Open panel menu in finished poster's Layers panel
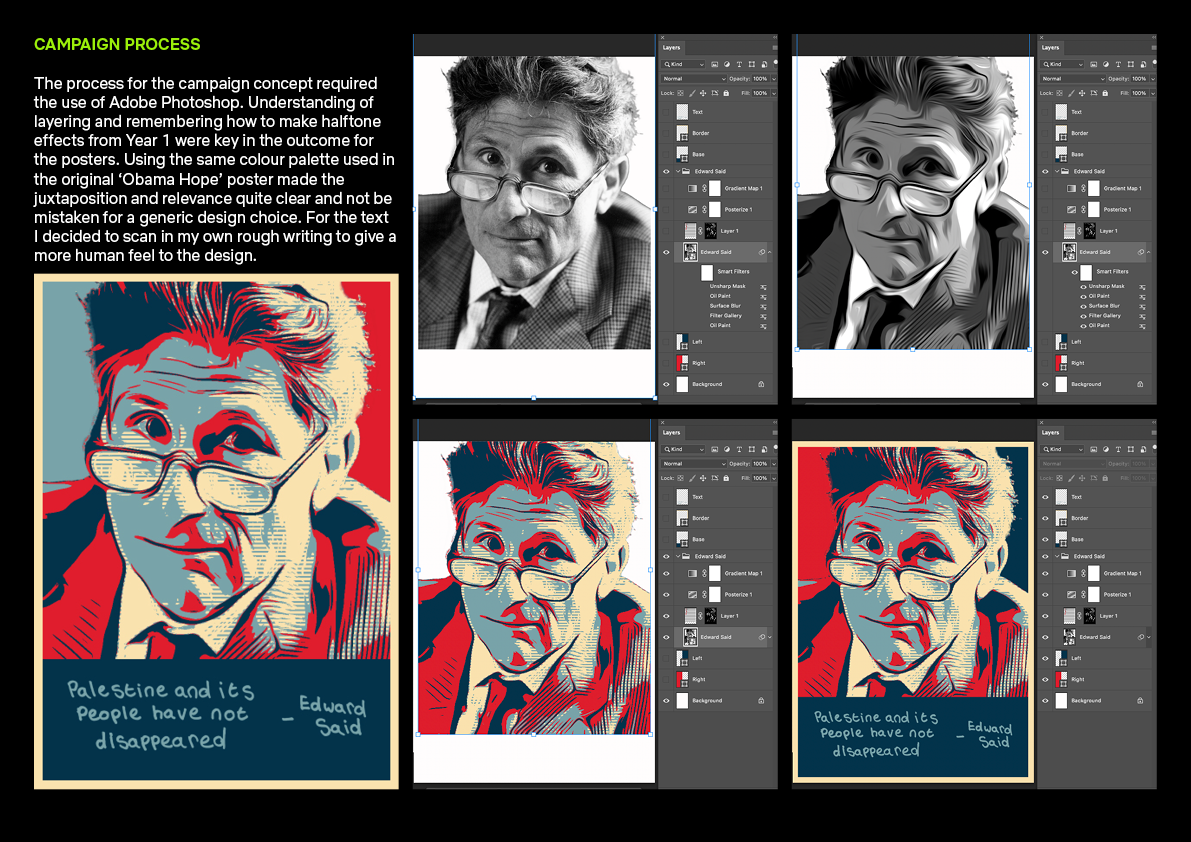The width and height of the screenshot is (1191, 842). click(x=1153, y=433)
